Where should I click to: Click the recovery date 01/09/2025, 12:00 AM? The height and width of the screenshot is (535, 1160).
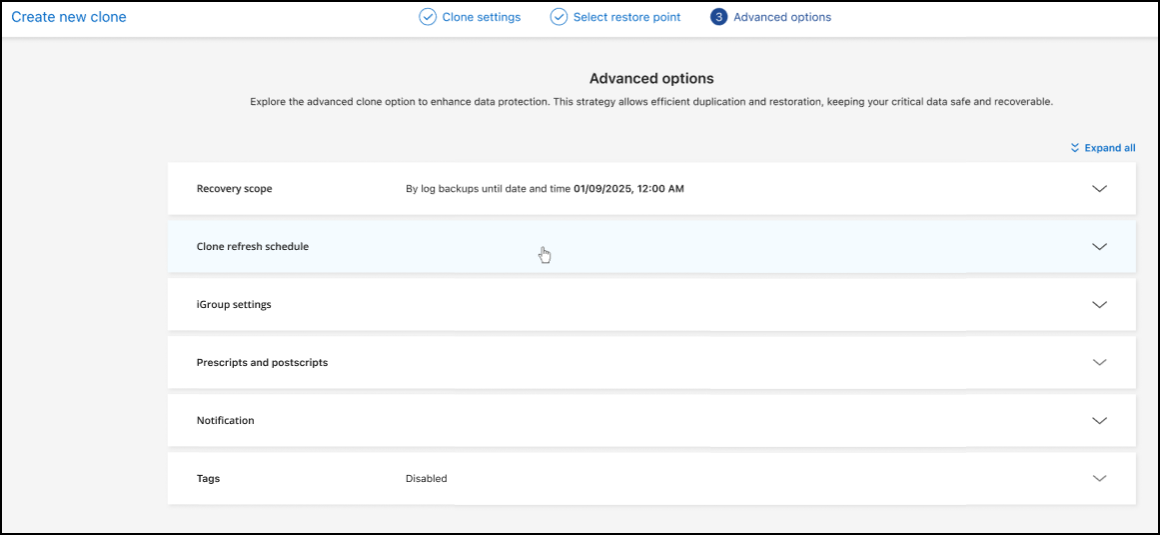tap(629, 189)
